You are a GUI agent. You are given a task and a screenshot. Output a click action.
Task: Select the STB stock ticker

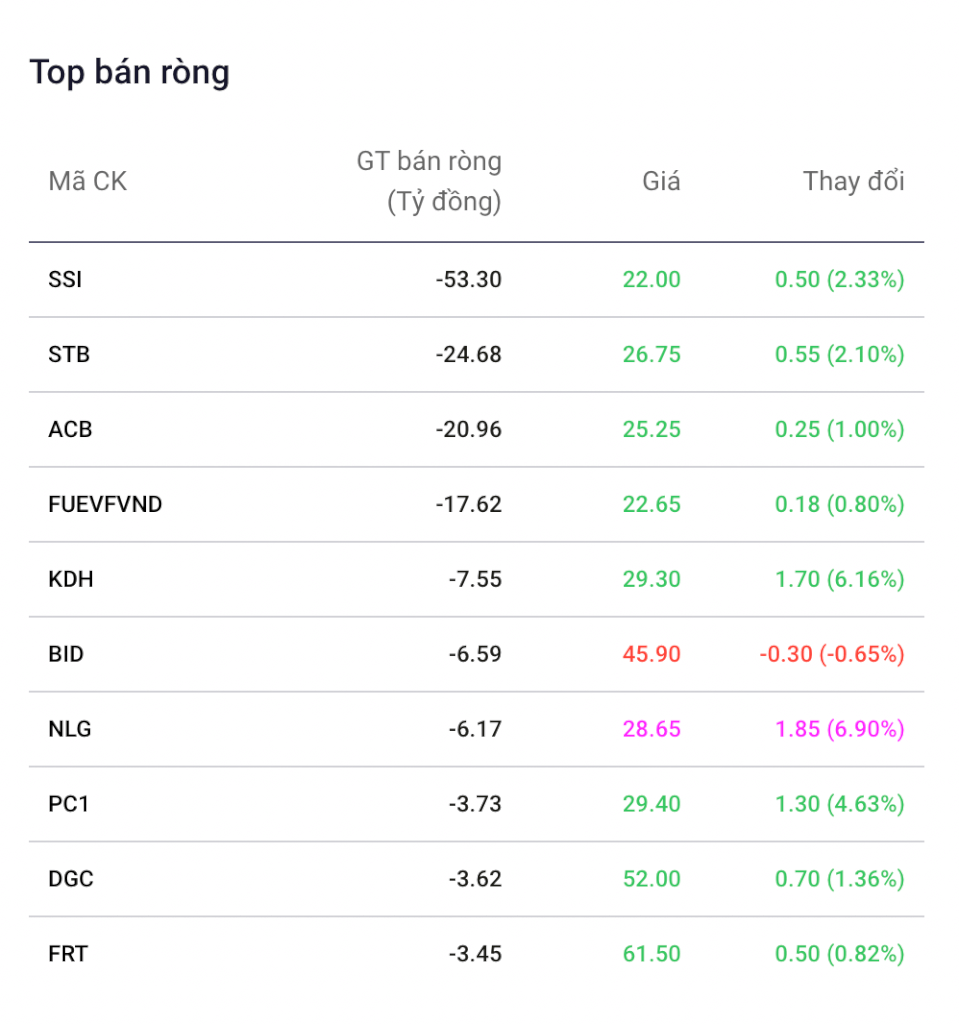[x=69, y=355]
